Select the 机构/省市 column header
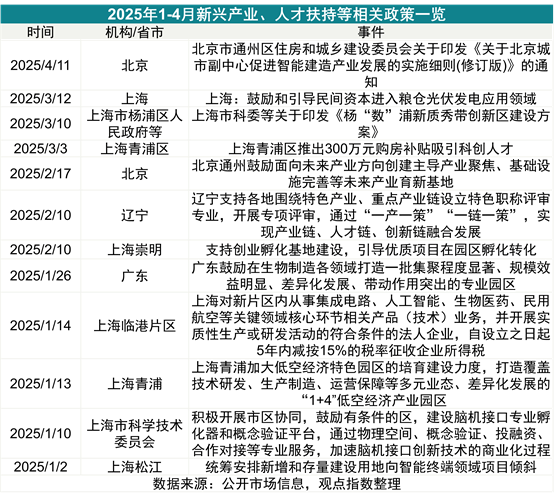Image resolution: width=554 pixels, height=500 pixels. pos(134,33)
